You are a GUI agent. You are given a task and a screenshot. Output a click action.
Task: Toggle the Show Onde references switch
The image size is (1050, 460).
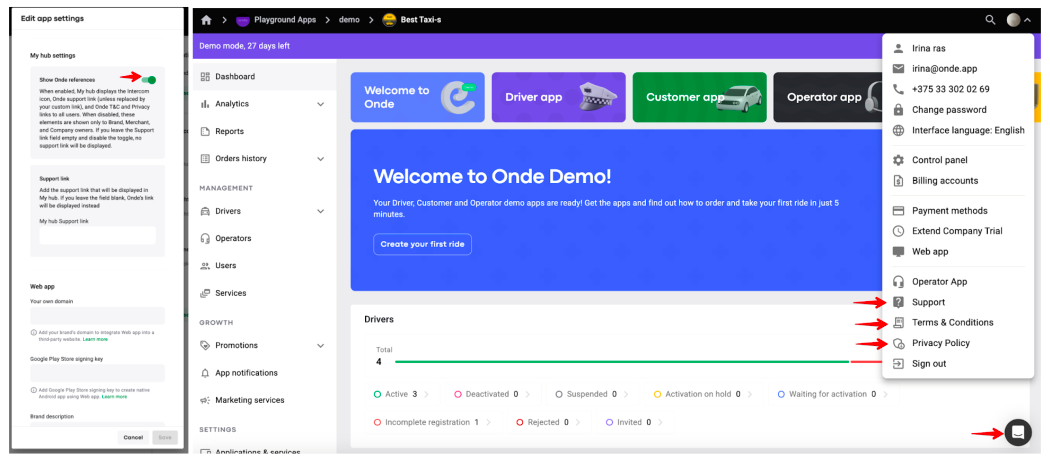(x=151, y=80)
